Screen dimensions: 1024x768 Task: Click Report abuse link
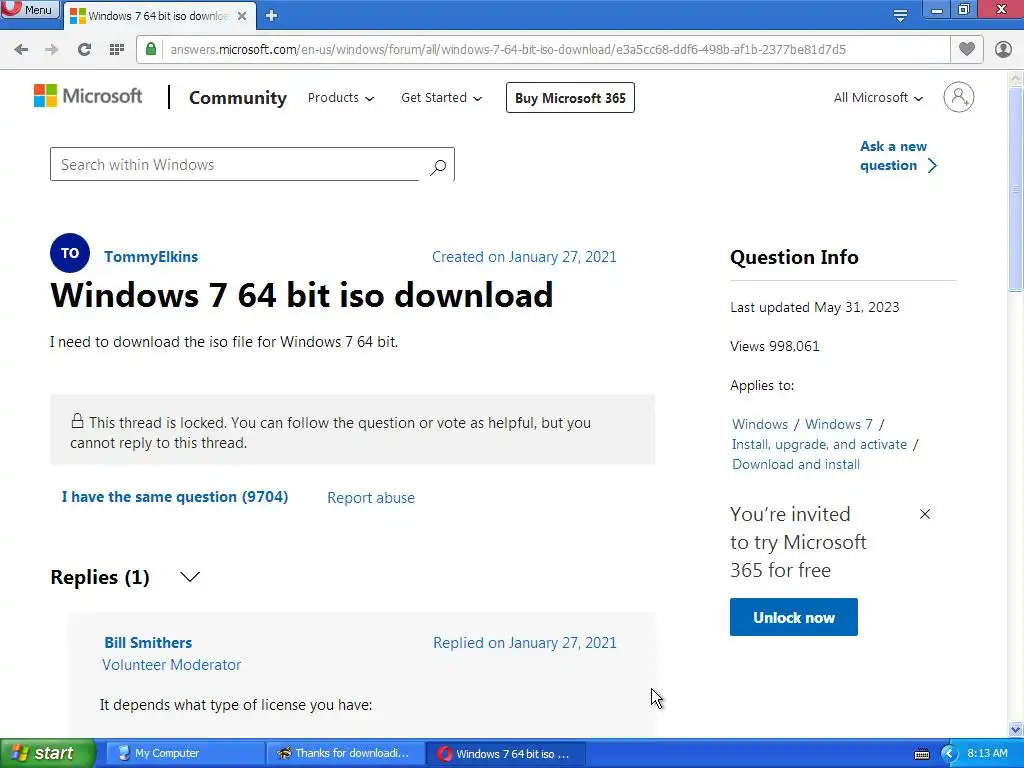(371, 498)
